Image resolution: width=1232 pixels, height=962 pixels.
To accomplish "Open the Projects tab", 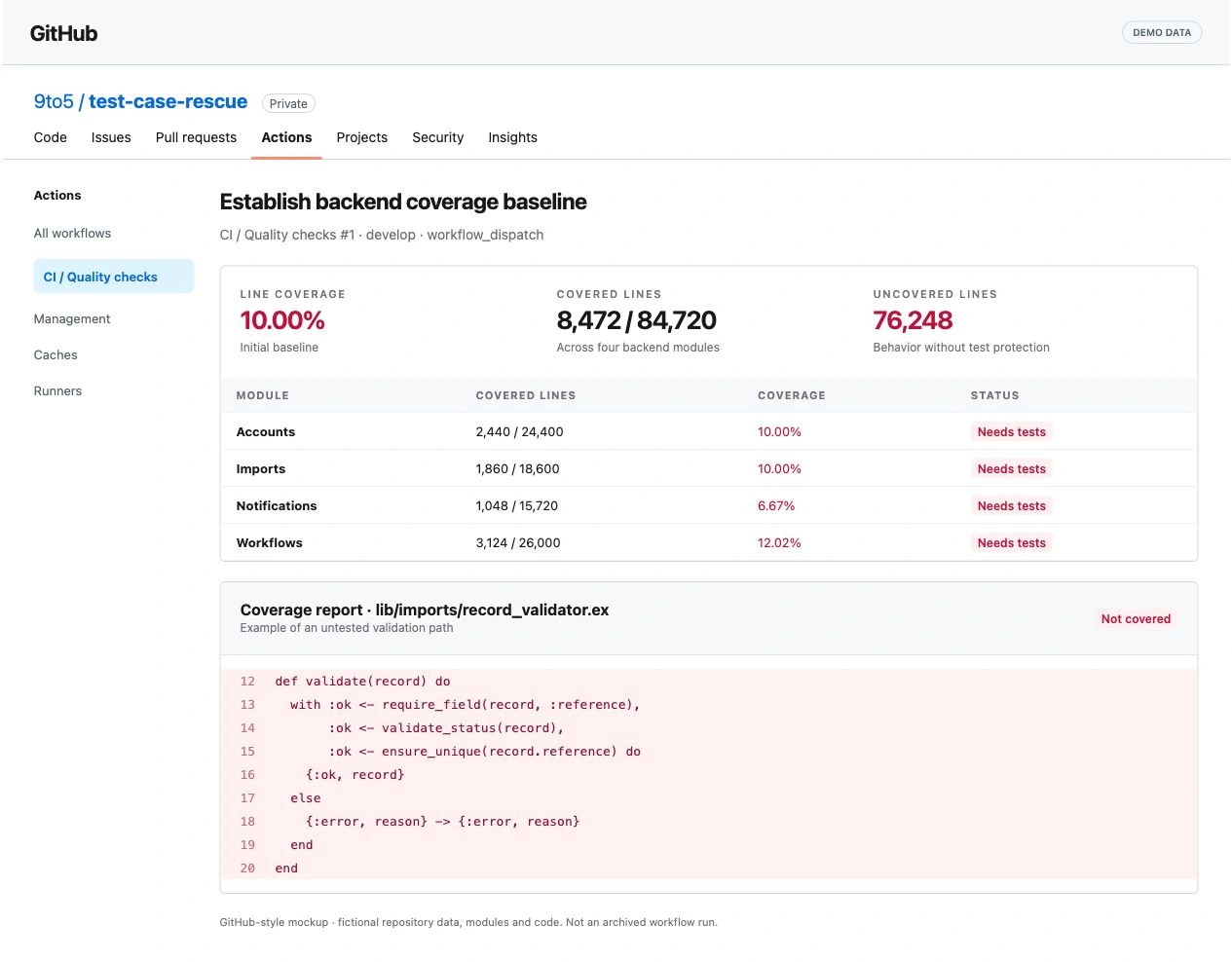I will pos(362,137).
